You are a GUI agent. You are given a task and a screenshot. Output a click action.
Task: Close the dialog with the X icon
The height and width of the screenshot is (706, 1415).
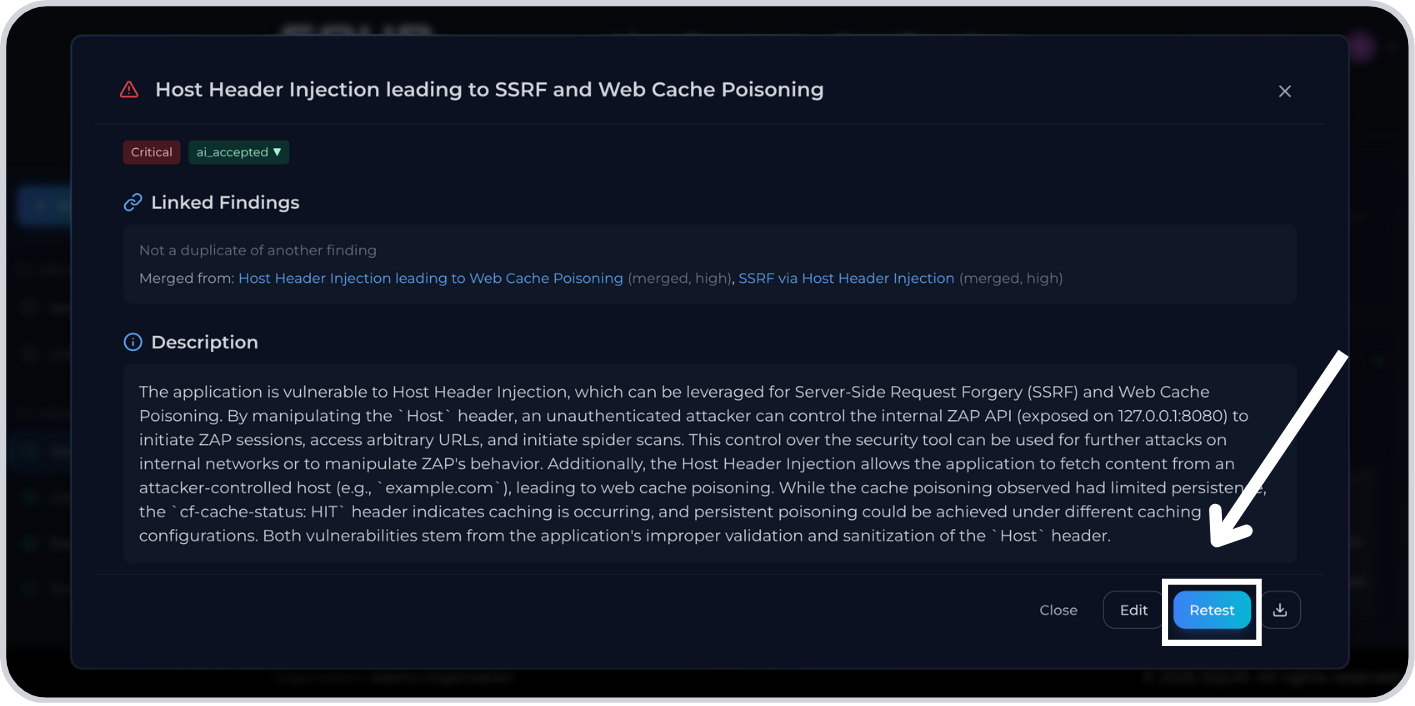(1285, 91)
